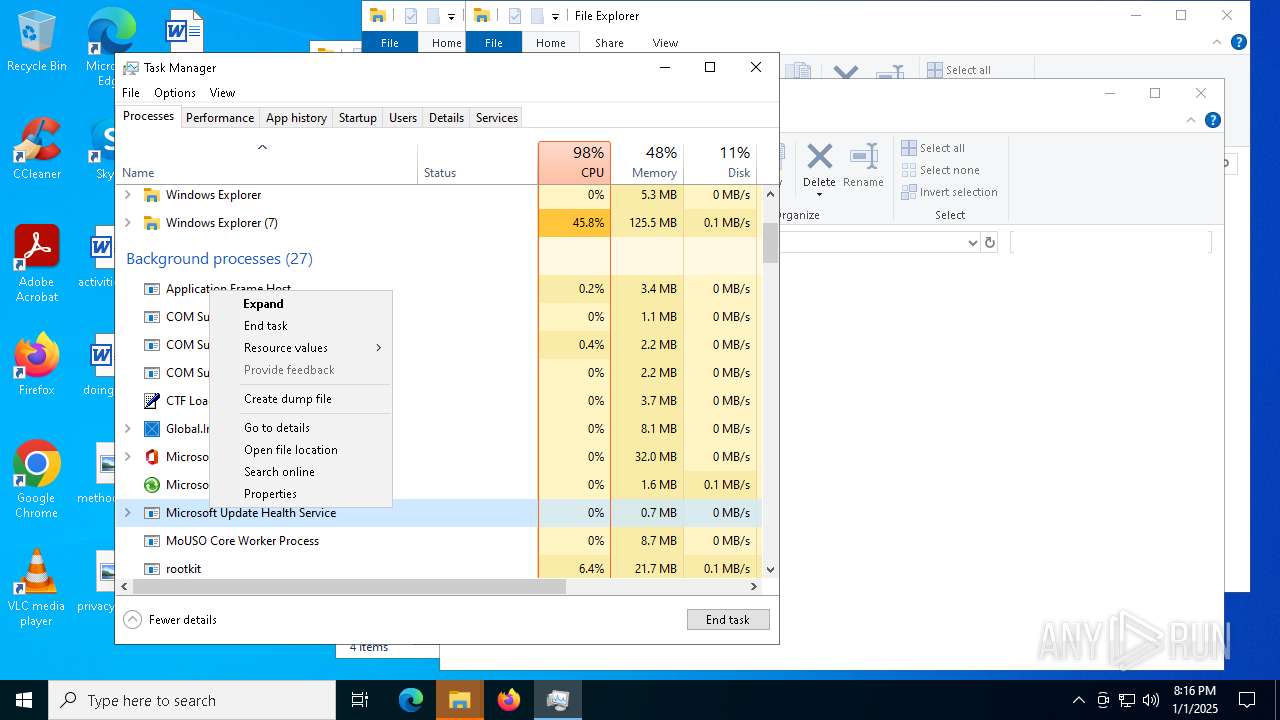The image size is (1280, 720).
Task: Click the Windows Start button
Action: point(24,700)
